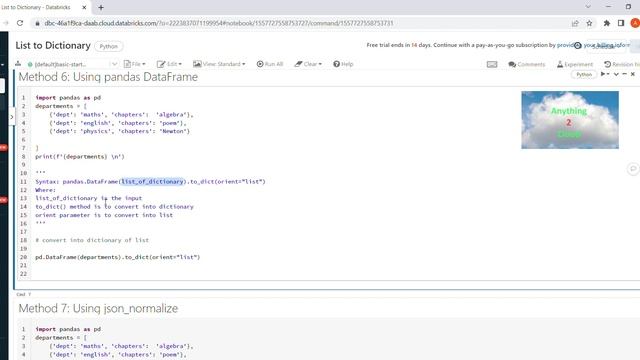Click Run All in notebook toolbar
640x360 pixels.
[x=270, y=64]
